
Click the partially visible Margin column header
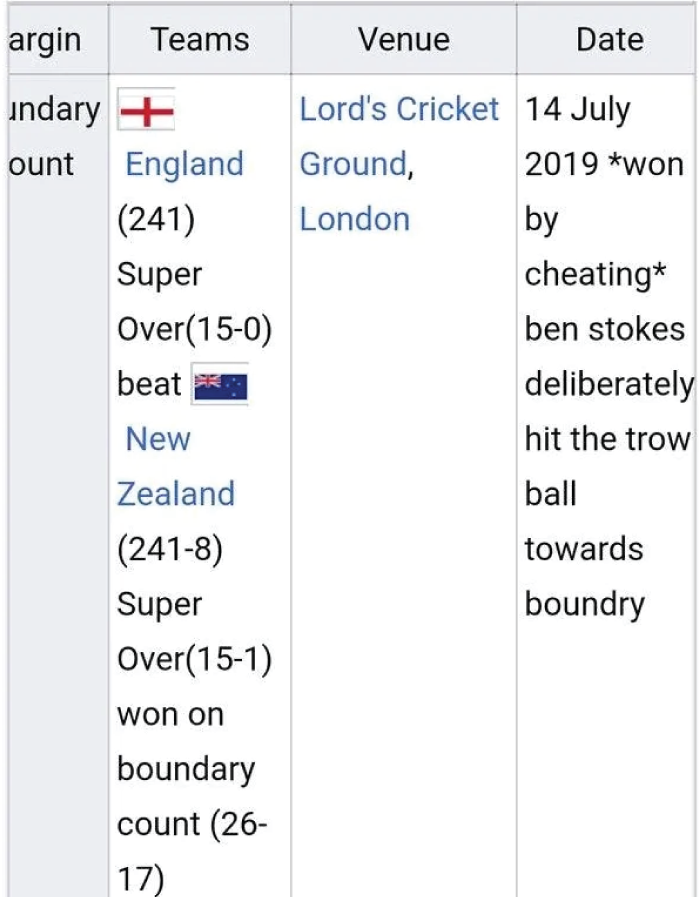click(45, 41)
